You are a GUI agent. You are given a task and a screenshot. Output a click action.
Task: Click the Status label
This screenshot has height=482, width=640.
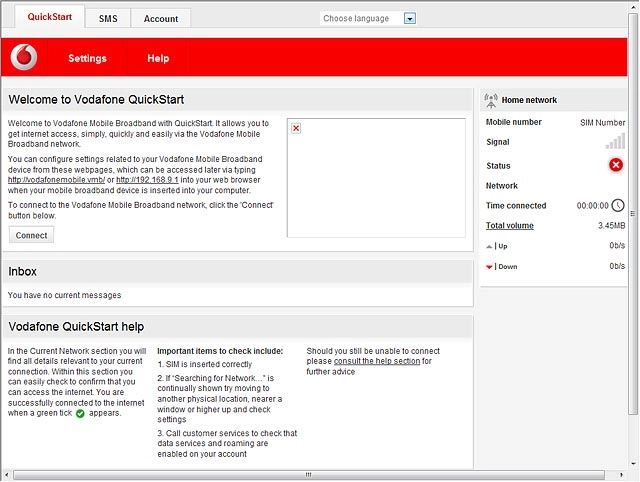pos(498,166)
